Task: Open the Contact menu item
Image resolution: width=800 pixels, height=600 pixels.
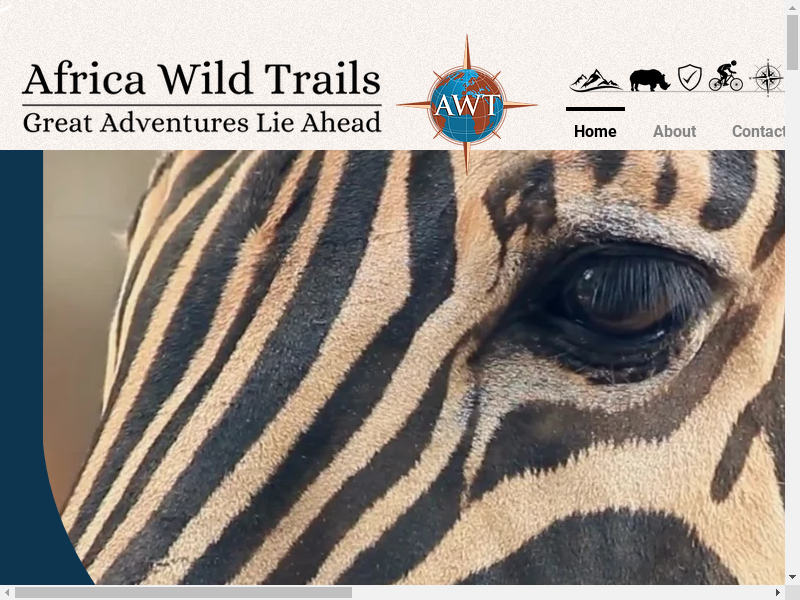Action: click(759, 131)
